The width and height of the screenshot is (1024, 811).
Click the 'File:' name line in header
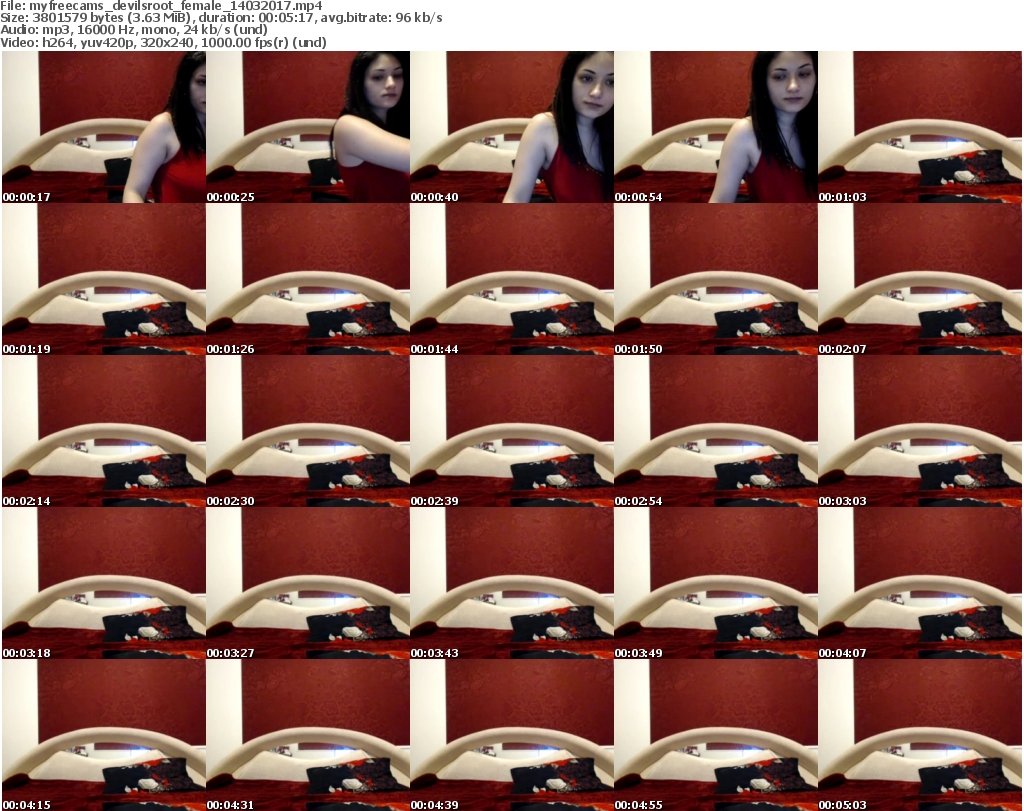(161, 6)
